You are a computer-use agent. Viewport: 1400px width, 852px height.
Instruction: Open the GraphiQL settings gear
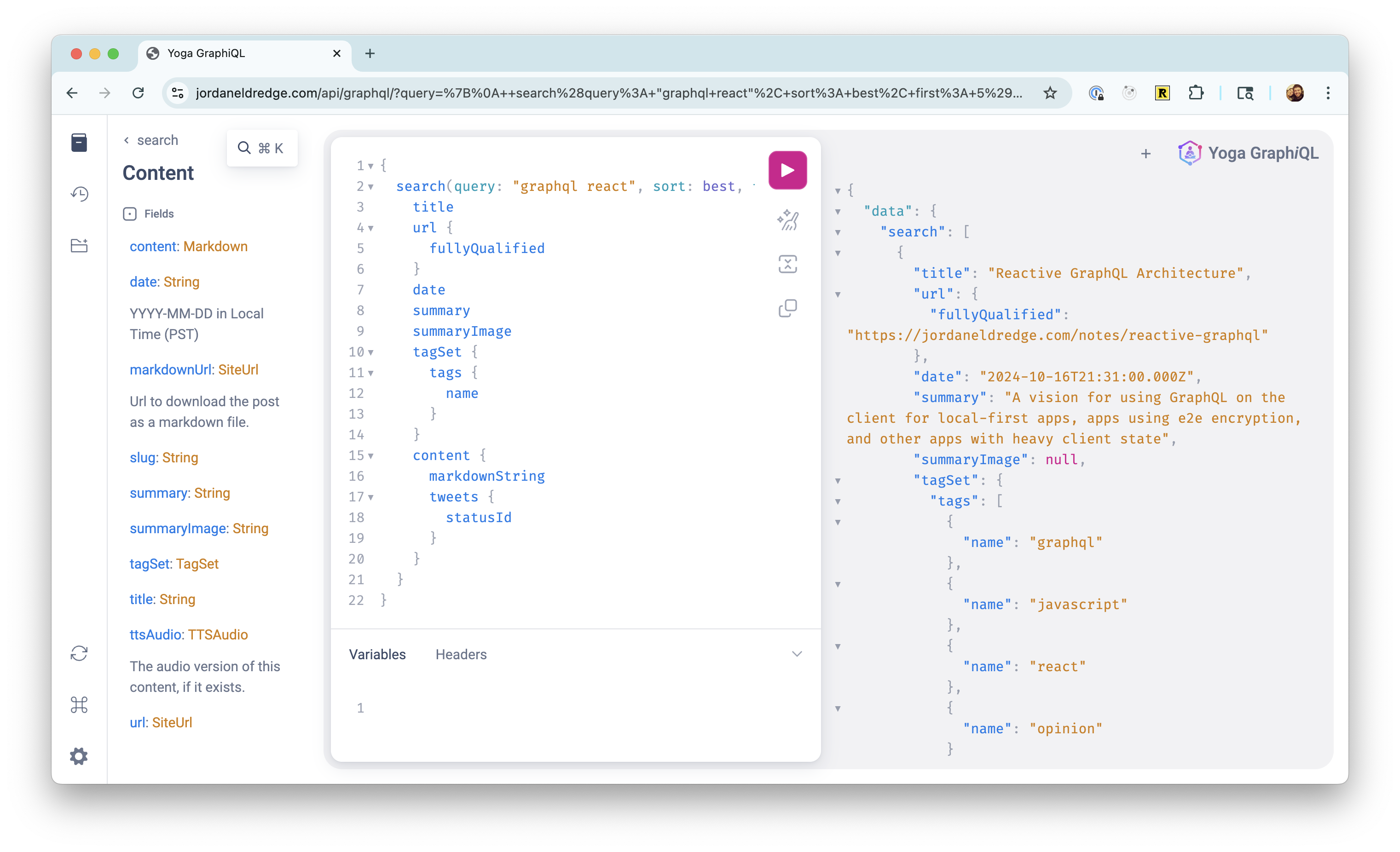pyautogui.click(x=79, y=756)
